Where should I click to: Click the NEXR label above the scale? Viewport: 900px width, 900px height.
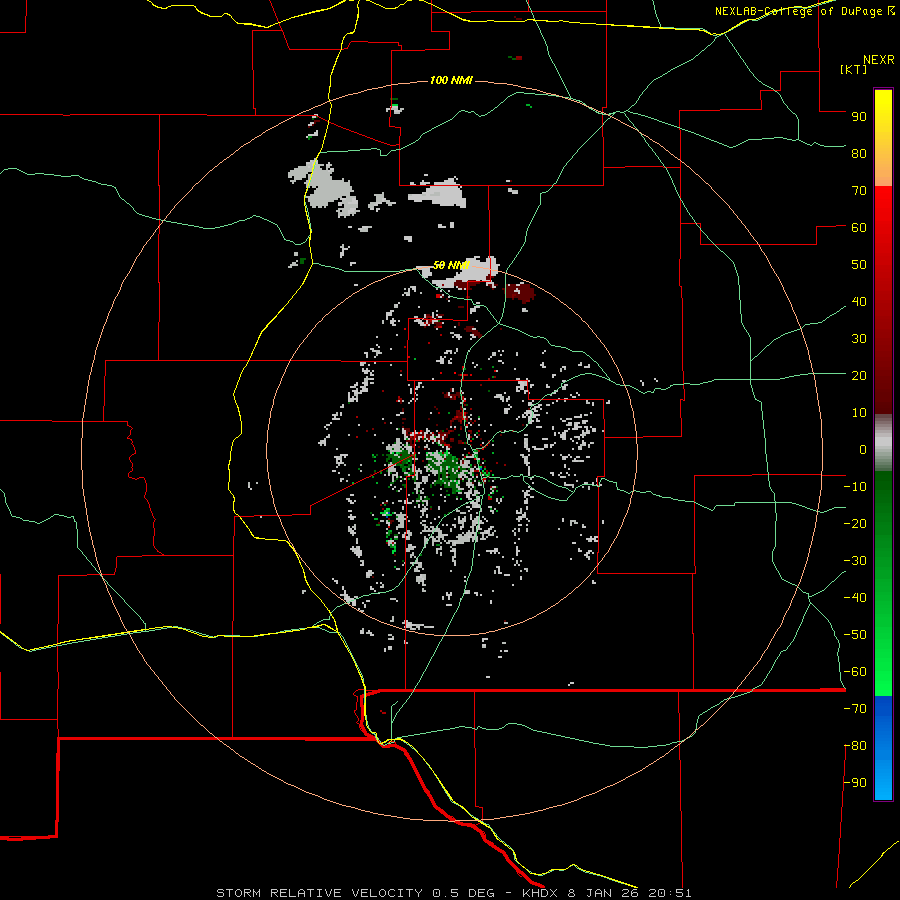pyautogui.click(x=879, y=60)
